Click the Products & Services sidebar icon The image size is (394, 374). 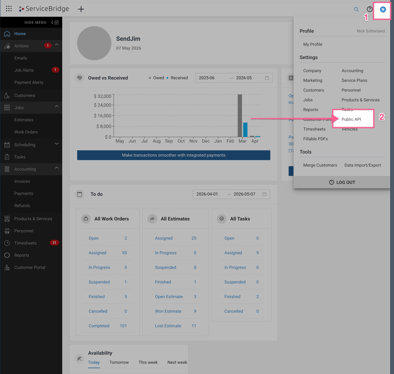7,219
